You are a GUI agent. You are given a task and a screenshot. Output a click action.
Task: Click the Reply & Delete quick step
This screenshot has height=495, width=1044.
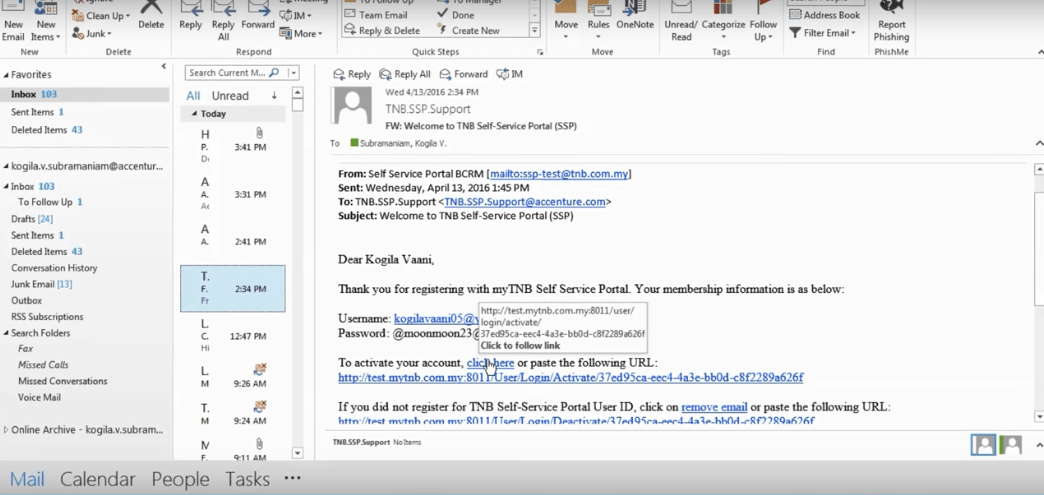click(x=382, y=30)
